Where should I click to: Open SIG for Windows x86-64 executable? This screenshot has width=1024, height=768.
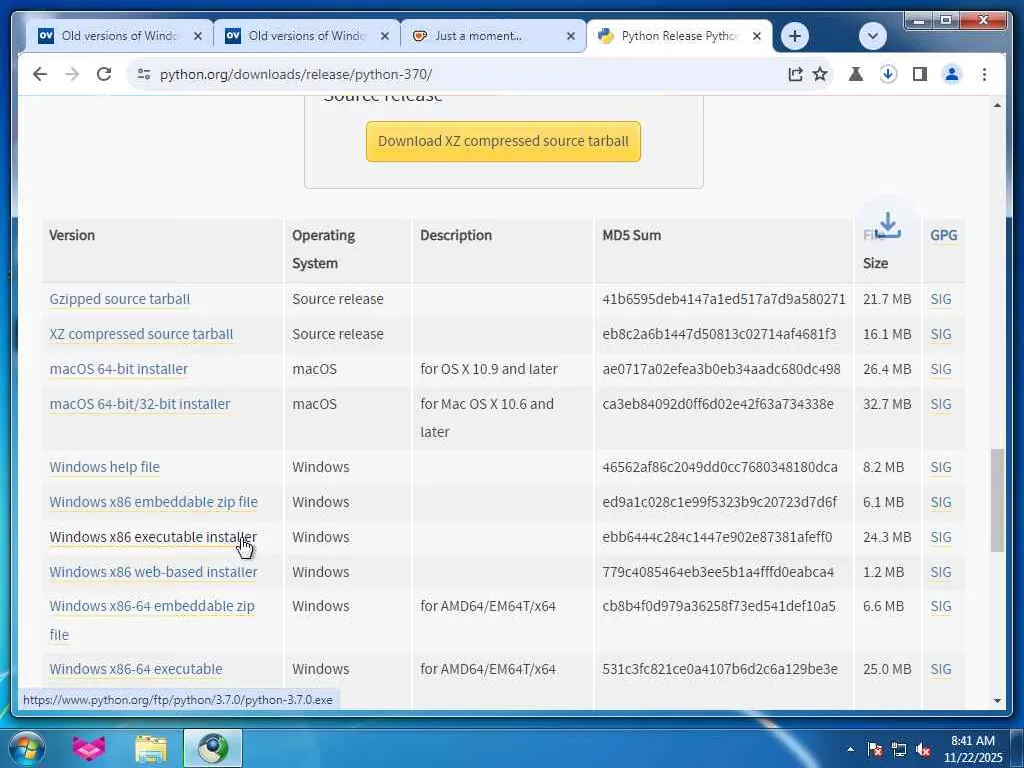tap(940, 669)
